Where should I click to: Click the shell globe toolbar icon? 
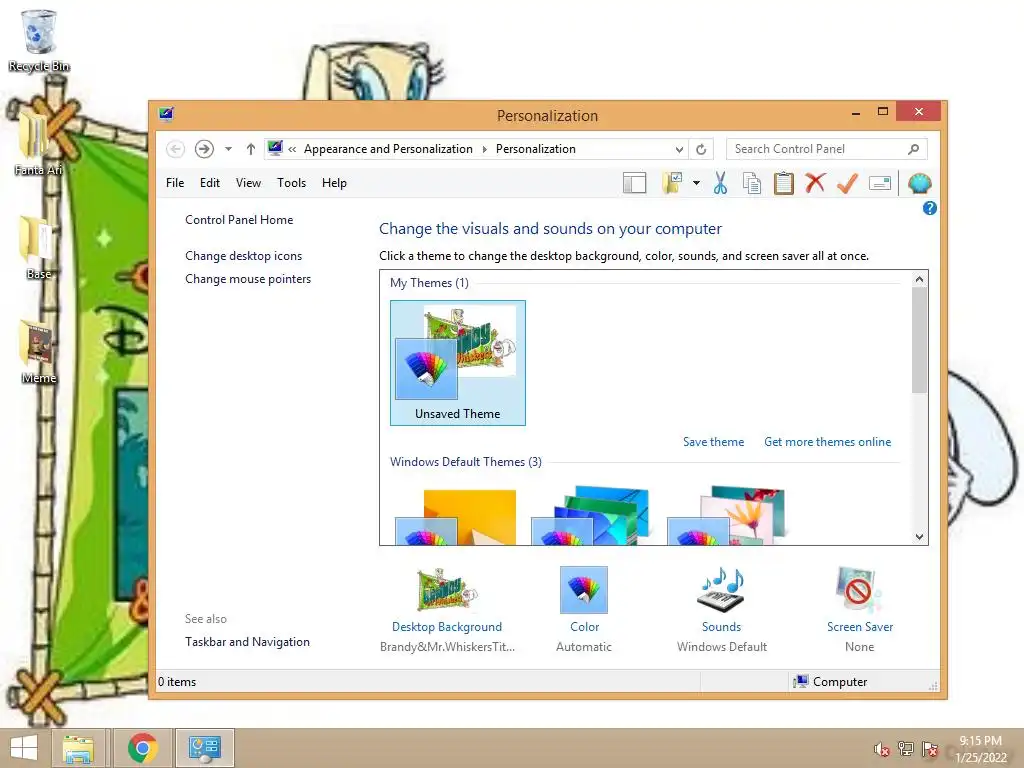coord(920,184)
